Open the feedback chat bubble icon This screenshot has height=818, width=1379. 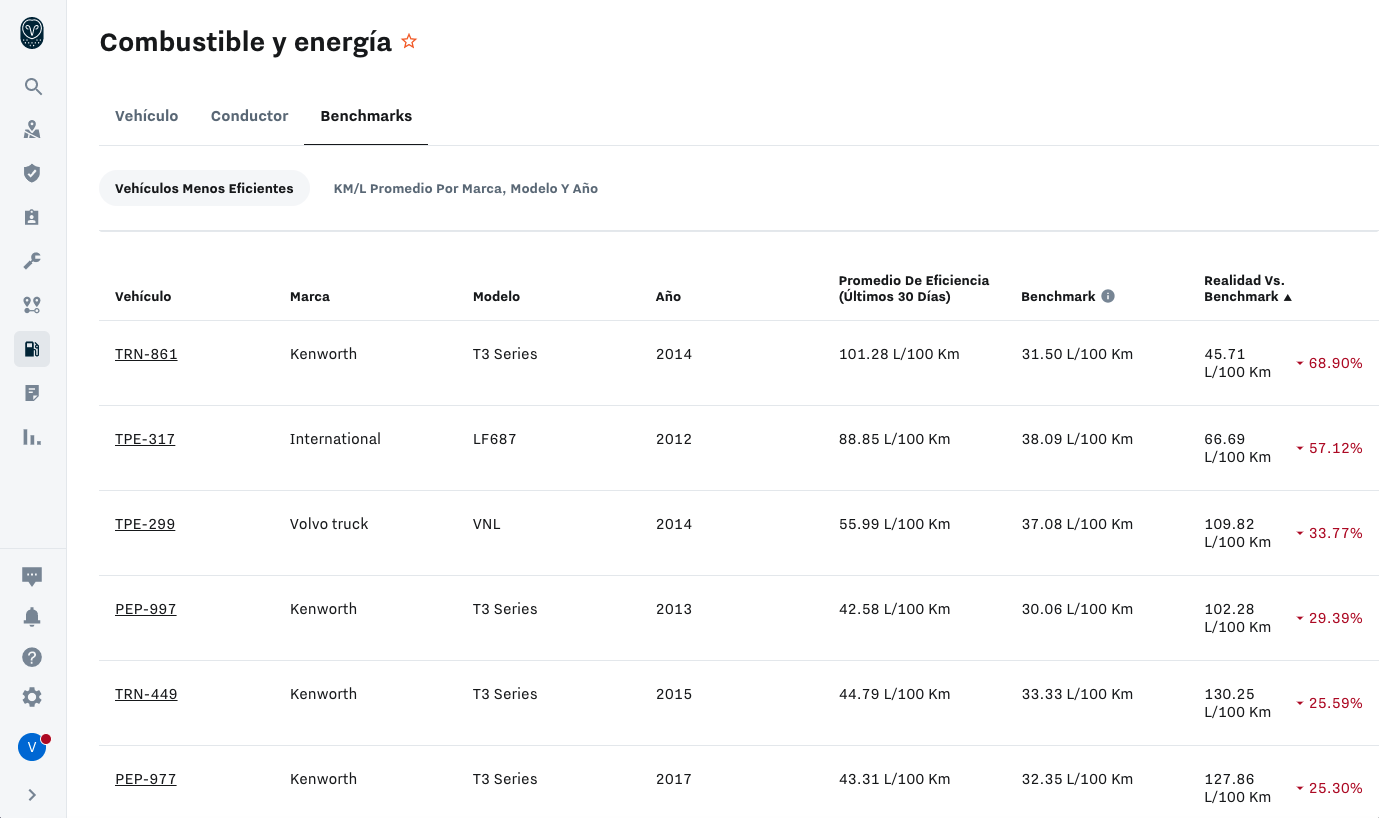[32, 576]
